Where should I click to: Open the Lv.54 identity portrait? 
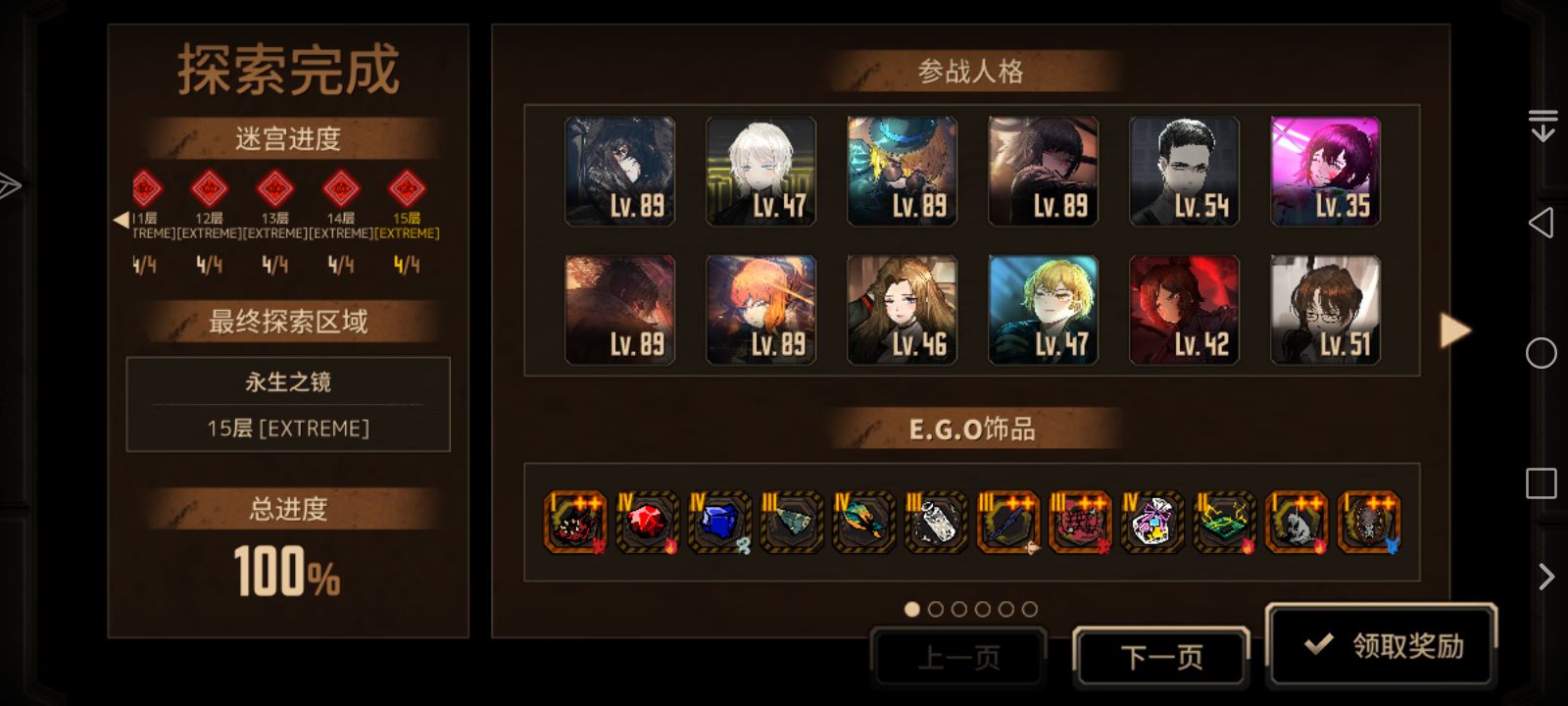tap(1184, 172)
